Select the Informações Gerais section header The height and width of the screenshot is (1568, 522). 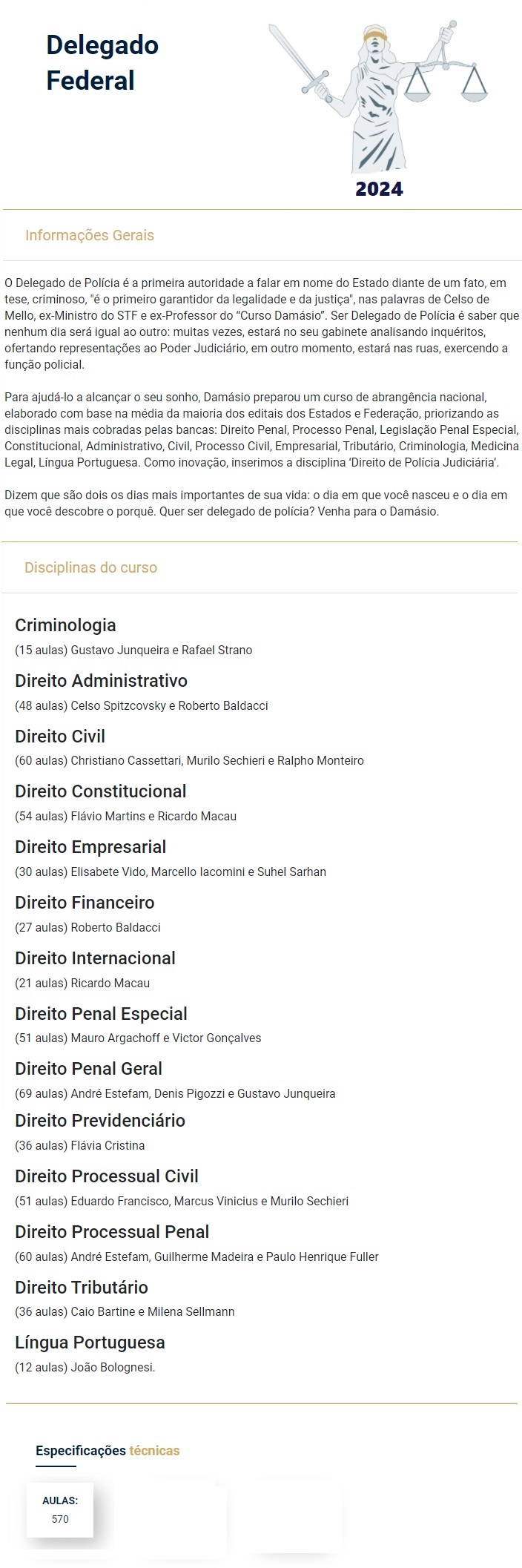click(x=90, y=235)
